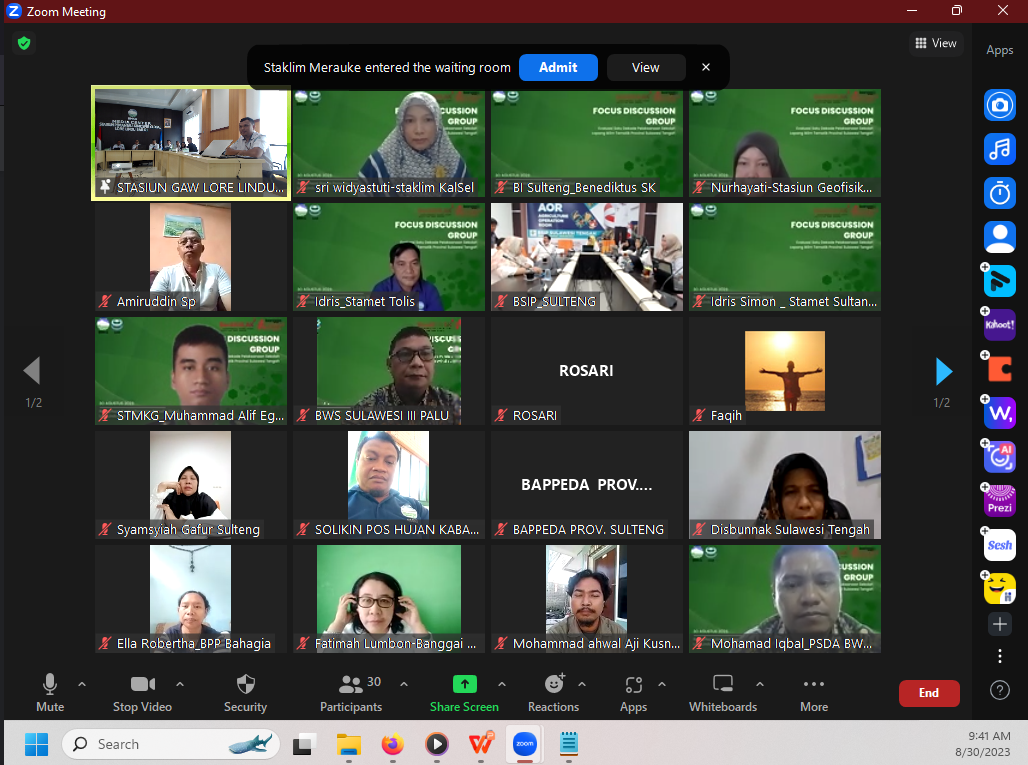Open the music note app icon
This screenshot has height=765, width=1028.
point(999,148)
